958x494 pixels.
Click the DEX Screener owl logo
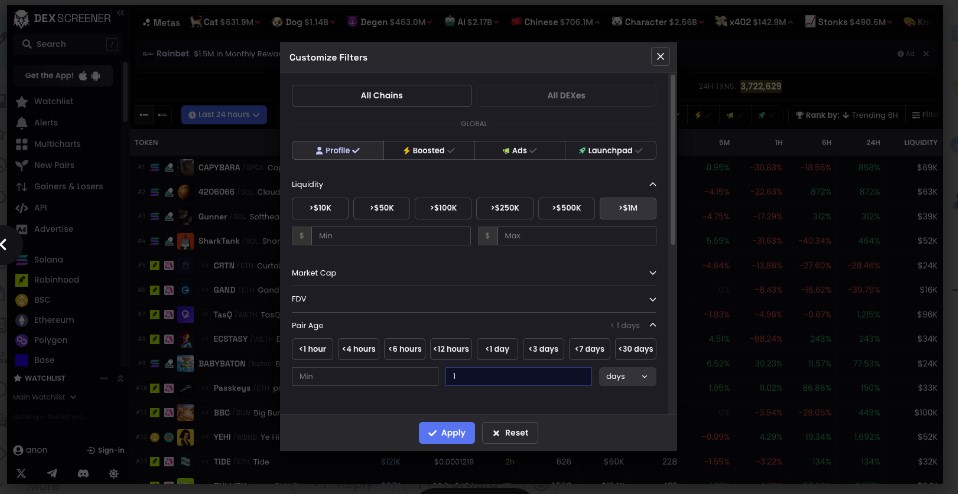pyautogui.click(x=21, y=19)
